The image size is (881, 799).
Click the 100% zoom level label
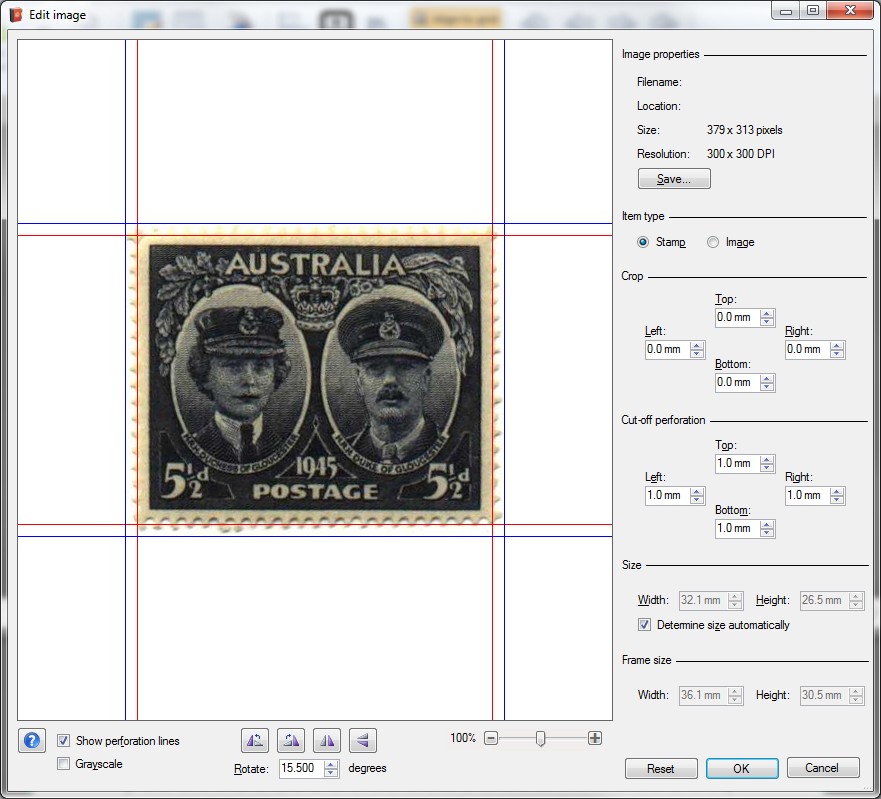pos(462,738)
